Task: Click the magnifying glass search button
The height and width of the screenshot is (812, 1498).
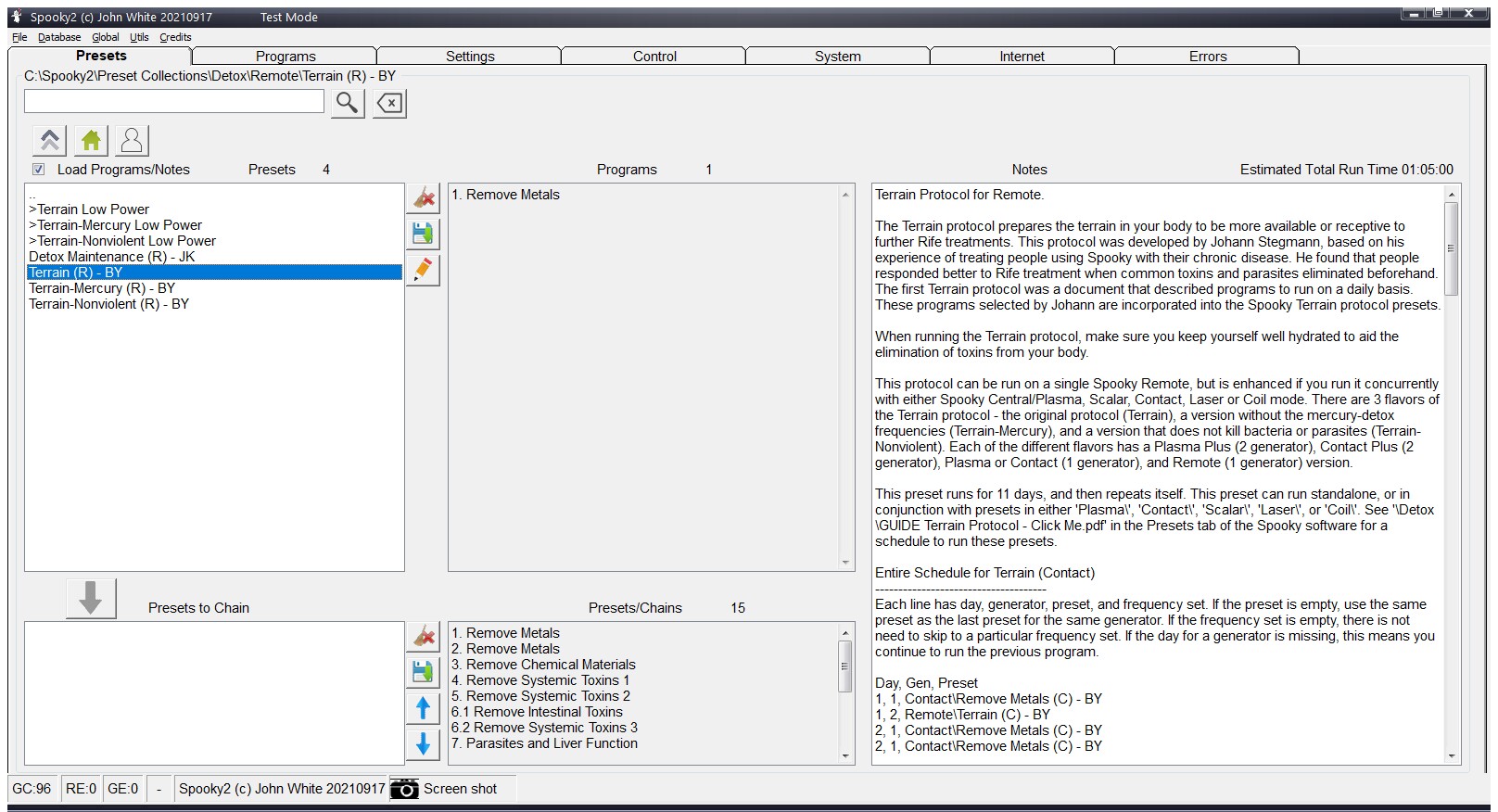Action: [347, 103]
